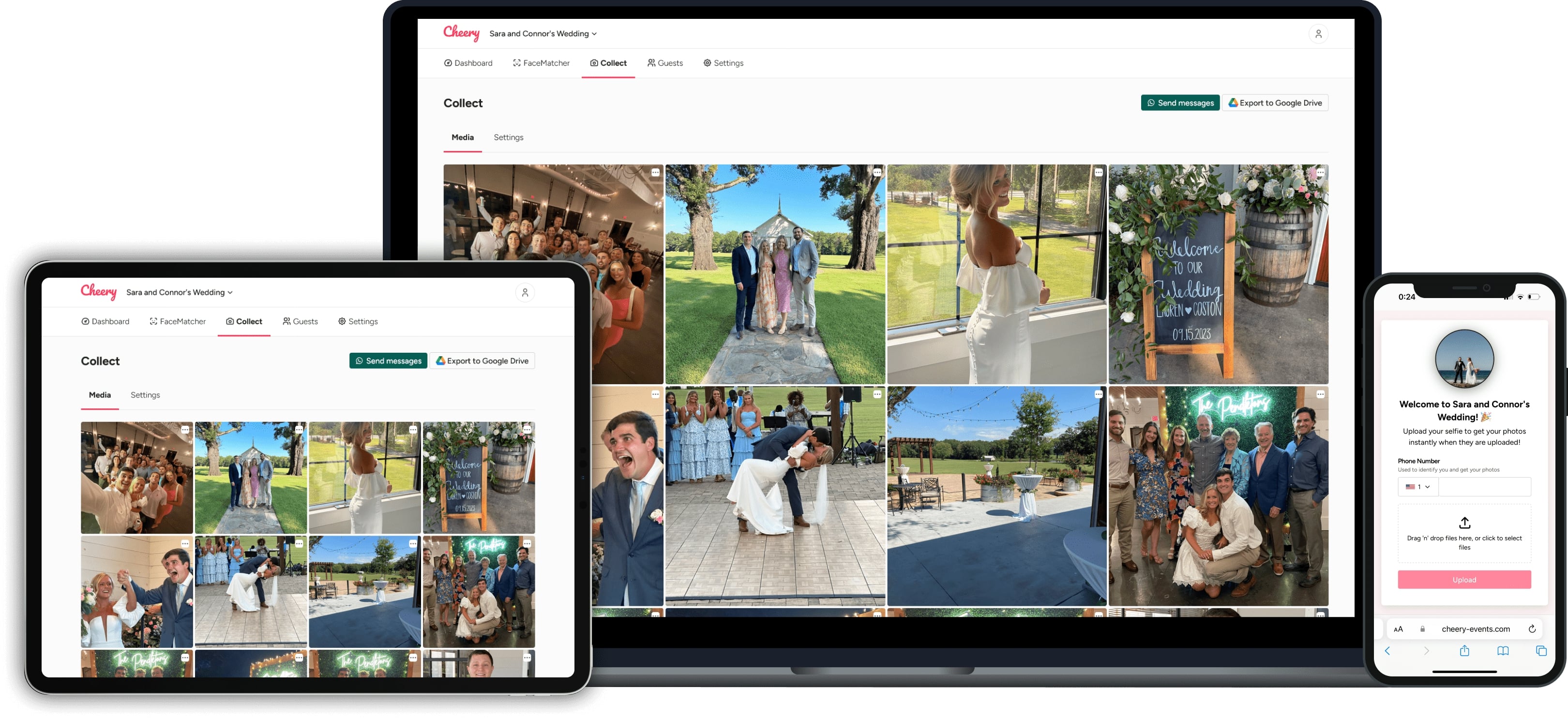Expand Sara and Connor's Wedding dropdown on tablet
This screenshot has width=1568, height=719.
point(180,293)
